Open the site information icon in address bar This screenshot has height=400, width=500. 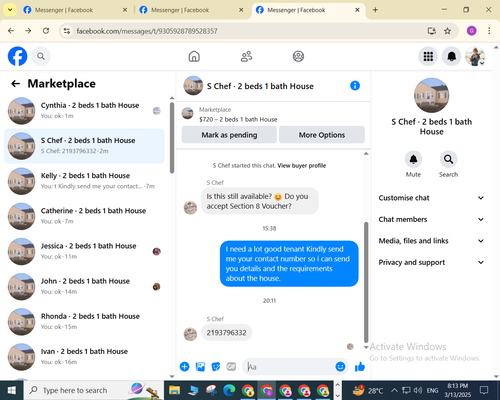[67, 31]
